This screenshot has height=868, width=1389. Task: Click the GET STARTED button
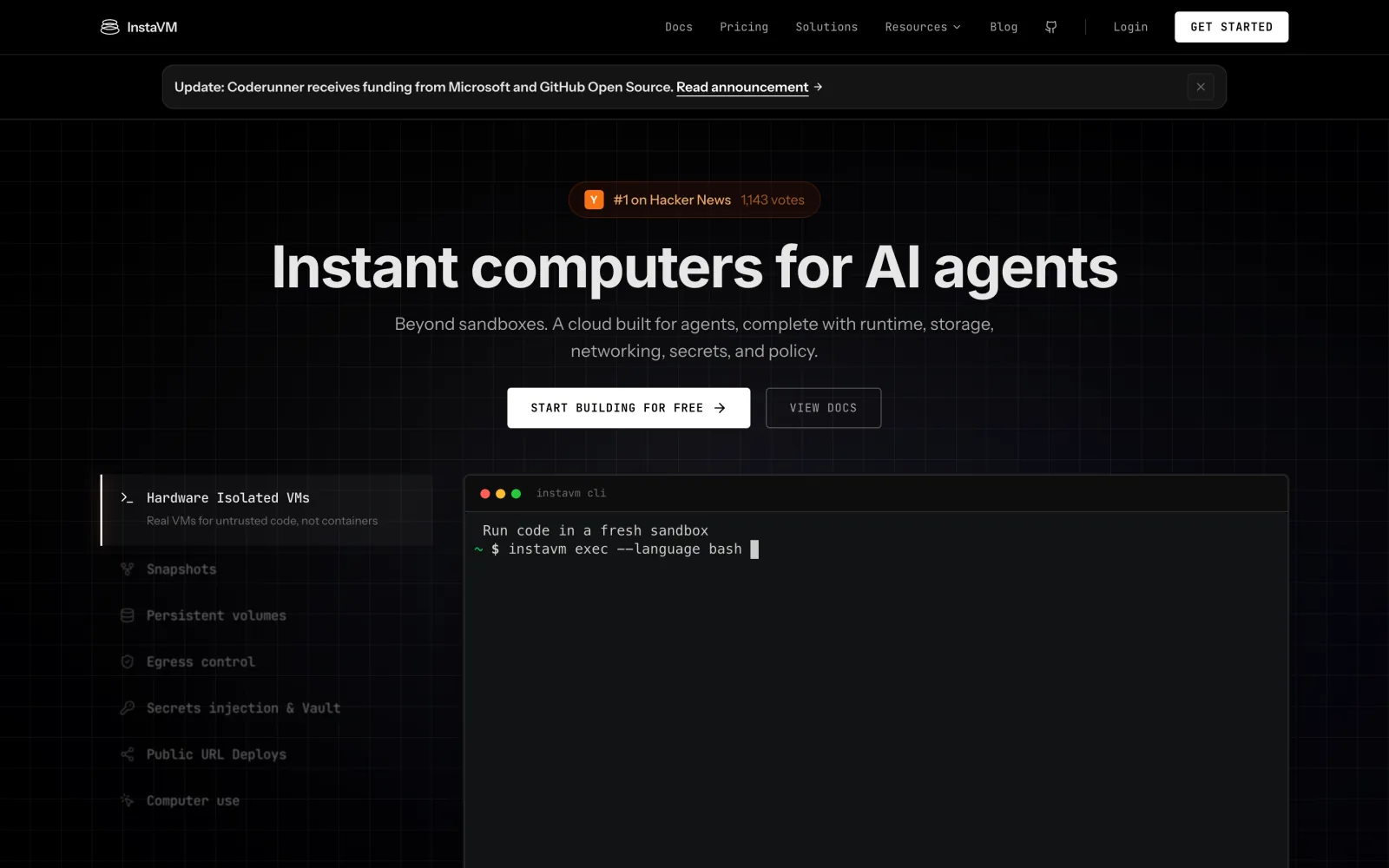[x=1231, y=27]
